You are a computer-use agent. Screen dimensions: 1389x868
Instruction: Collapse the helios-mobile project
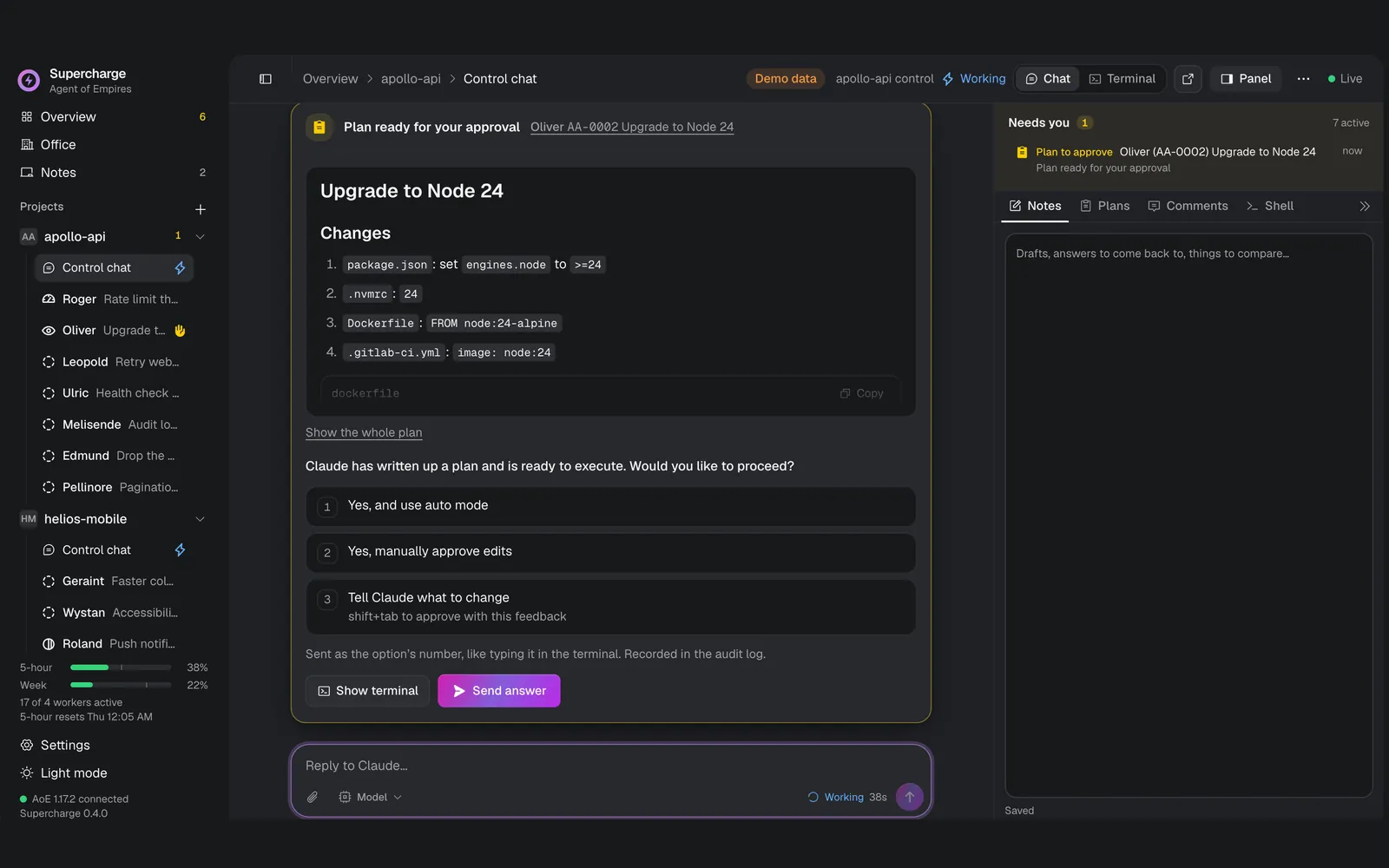point(201,519)
